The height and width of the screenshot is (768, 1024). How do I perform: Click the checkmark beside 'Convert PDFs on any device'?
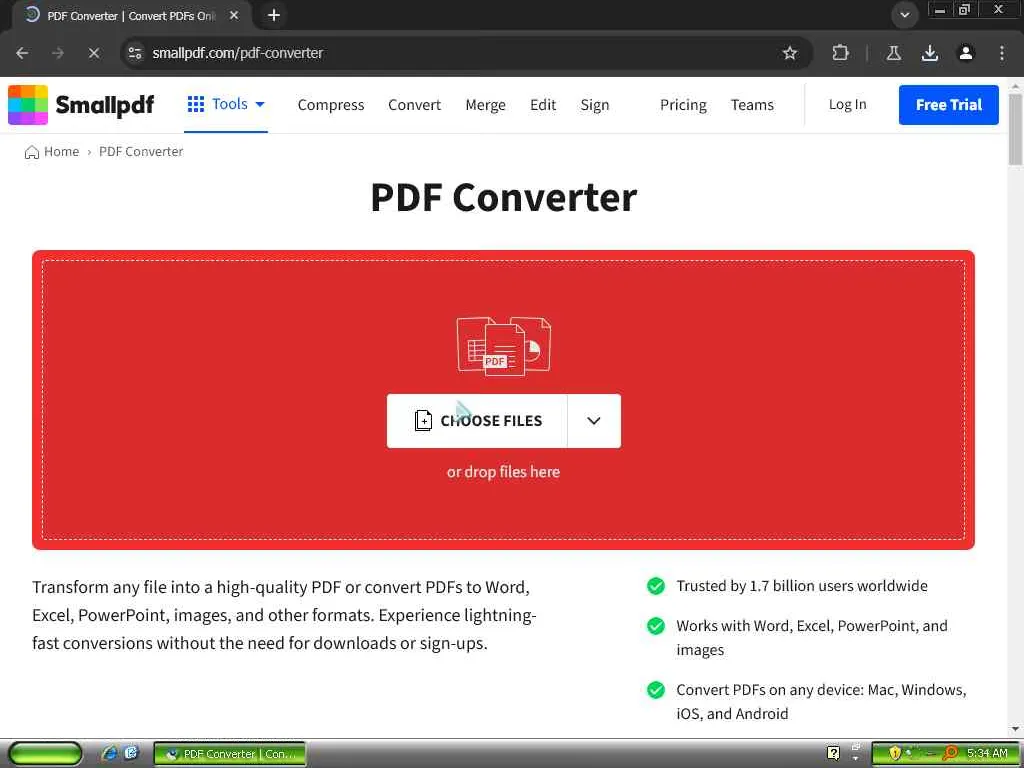pos(656,690)
